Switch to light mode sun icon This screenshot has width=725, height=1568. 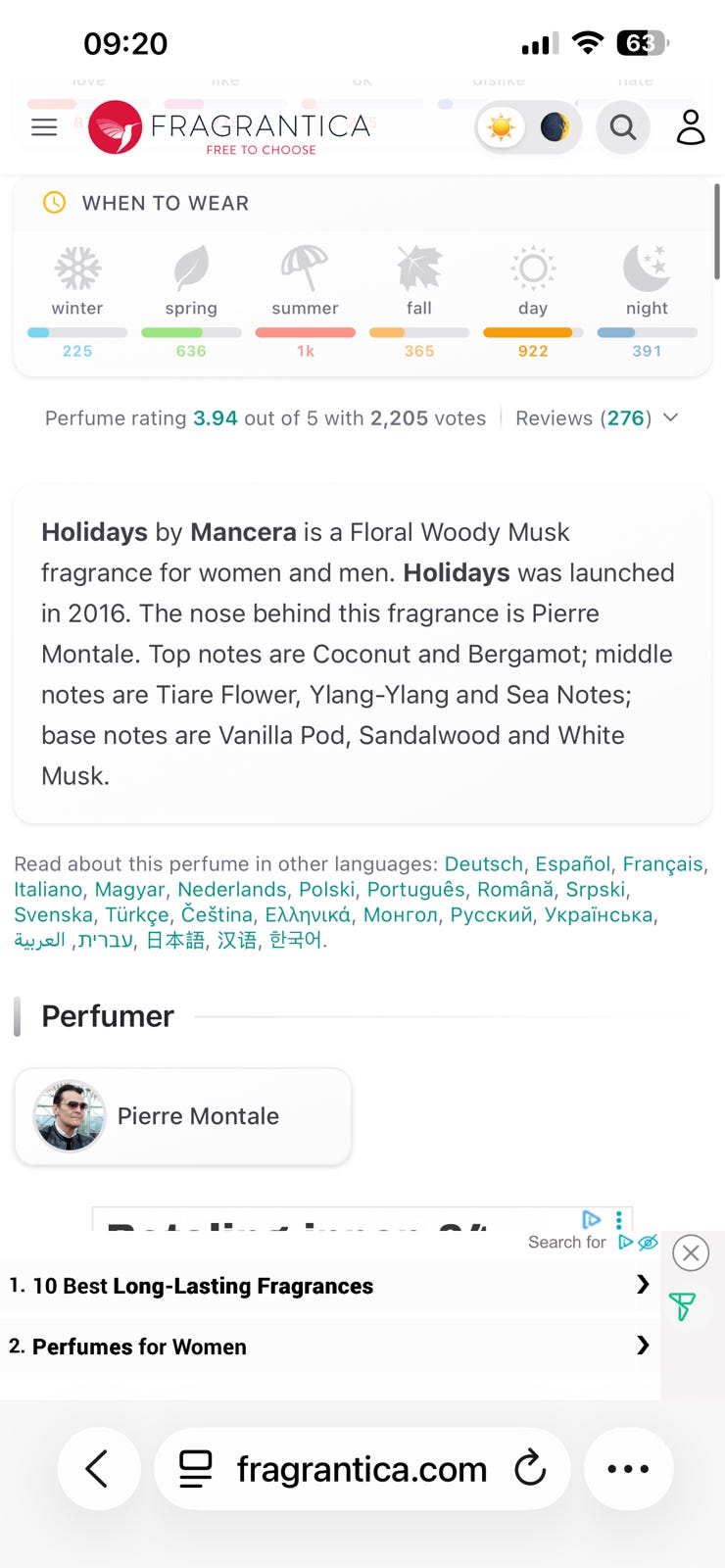click(x=502, y=127)
